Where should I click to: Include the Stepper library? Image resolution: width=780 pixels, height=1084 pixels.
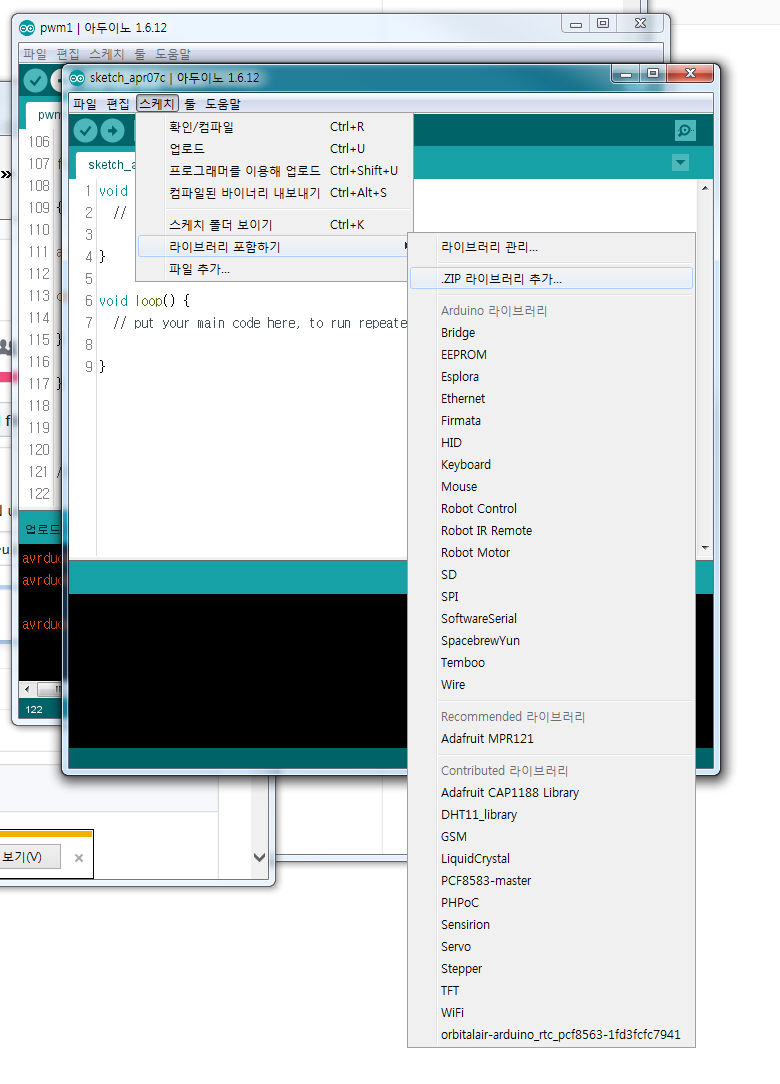(551, 969)
